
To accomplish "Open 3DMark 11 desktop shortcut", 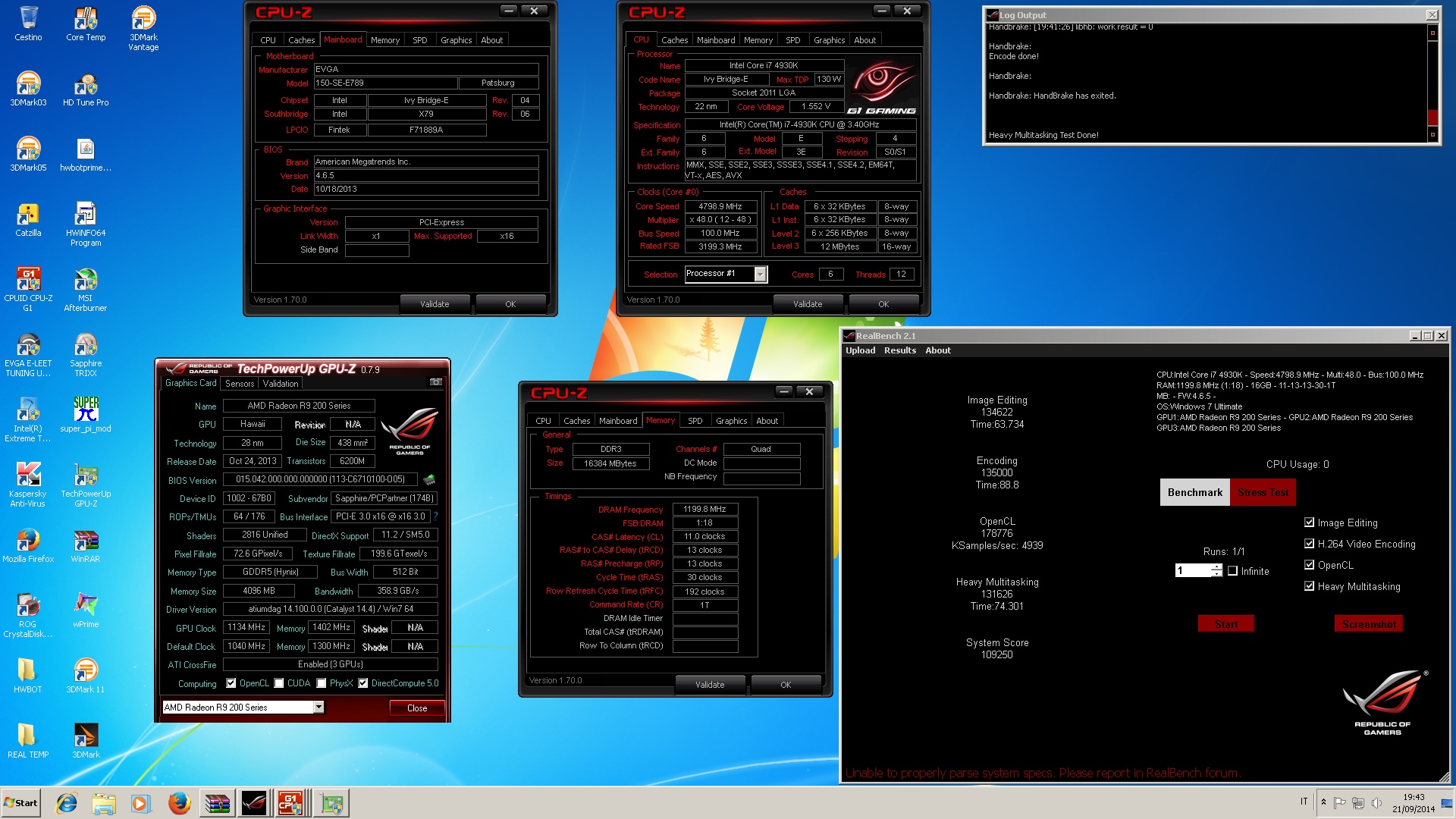I will [x=86, y=676].
